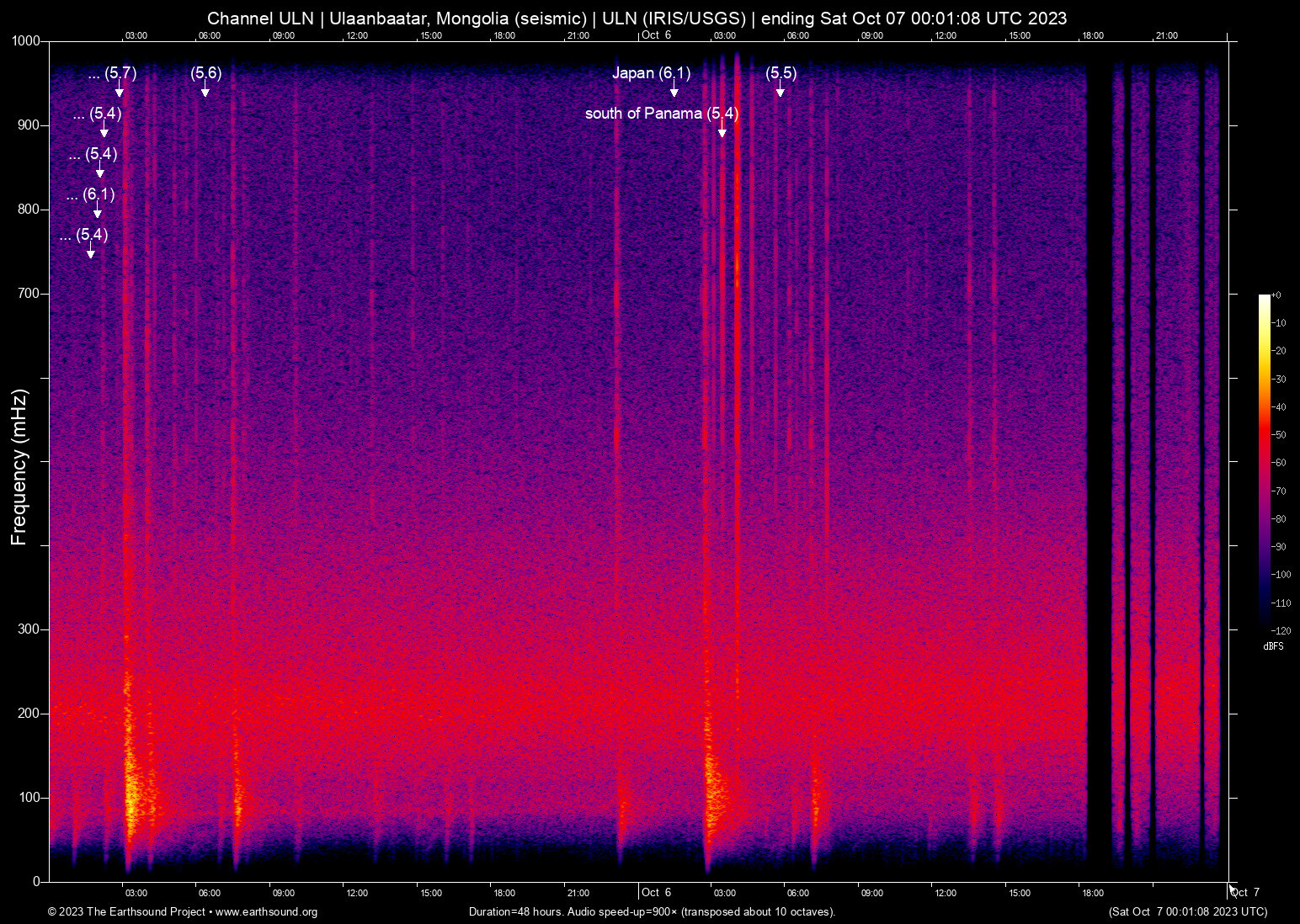The image size is (1300, 924).
Task: Click the Japan (6.1) label text
Action: 651,73
